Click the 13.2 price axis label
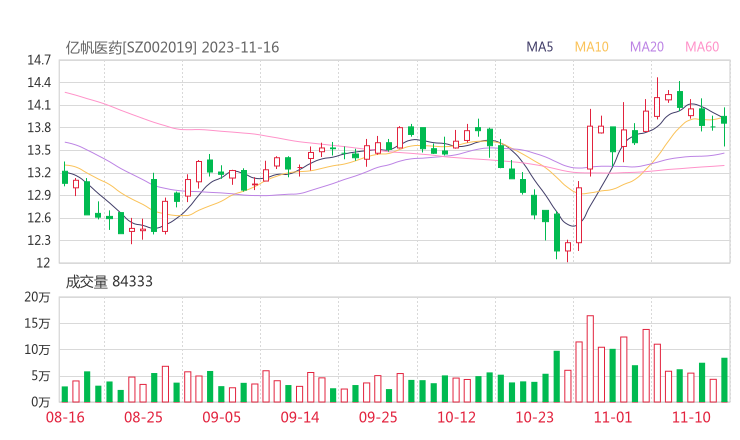Viewport: 740px width, 440px height. (39, 173)
